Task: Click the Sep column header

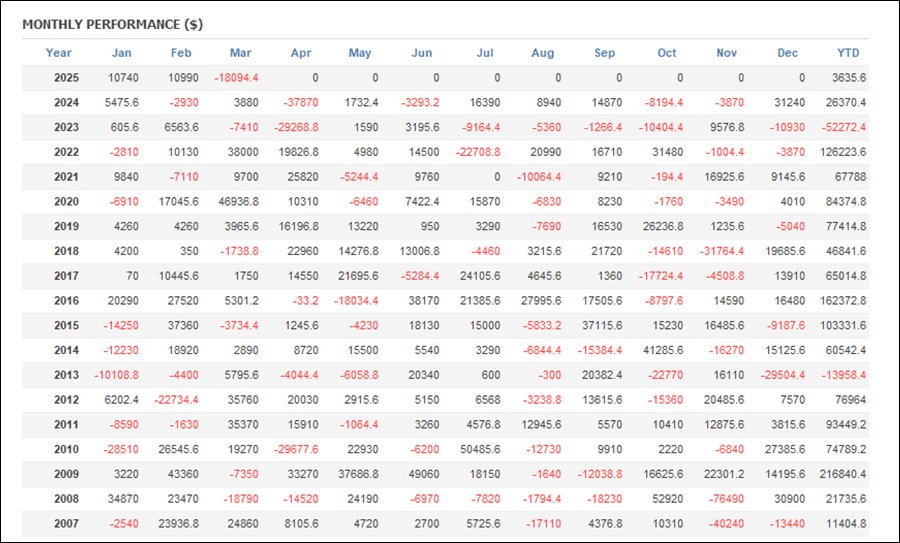Action: click(x=604, y=53)
